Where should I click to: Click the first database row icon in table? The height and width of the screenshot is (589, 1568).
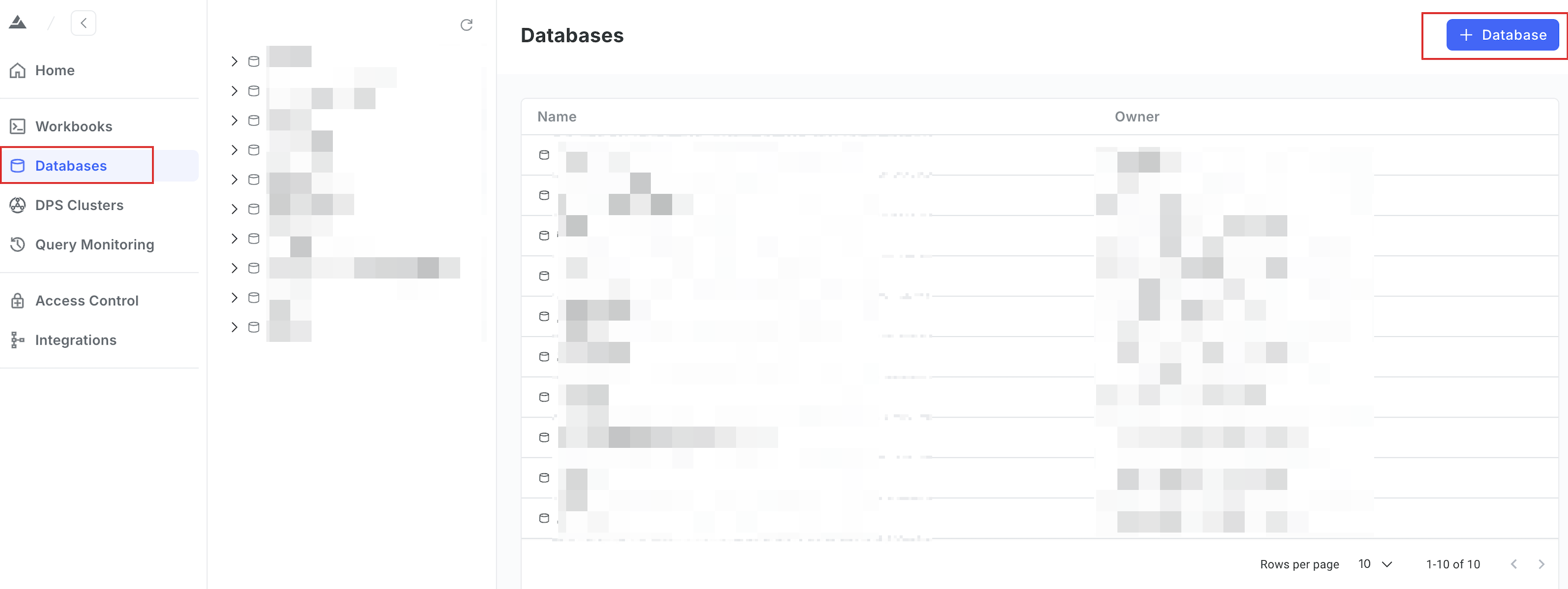pyautogui.click(x=544, y=155)
